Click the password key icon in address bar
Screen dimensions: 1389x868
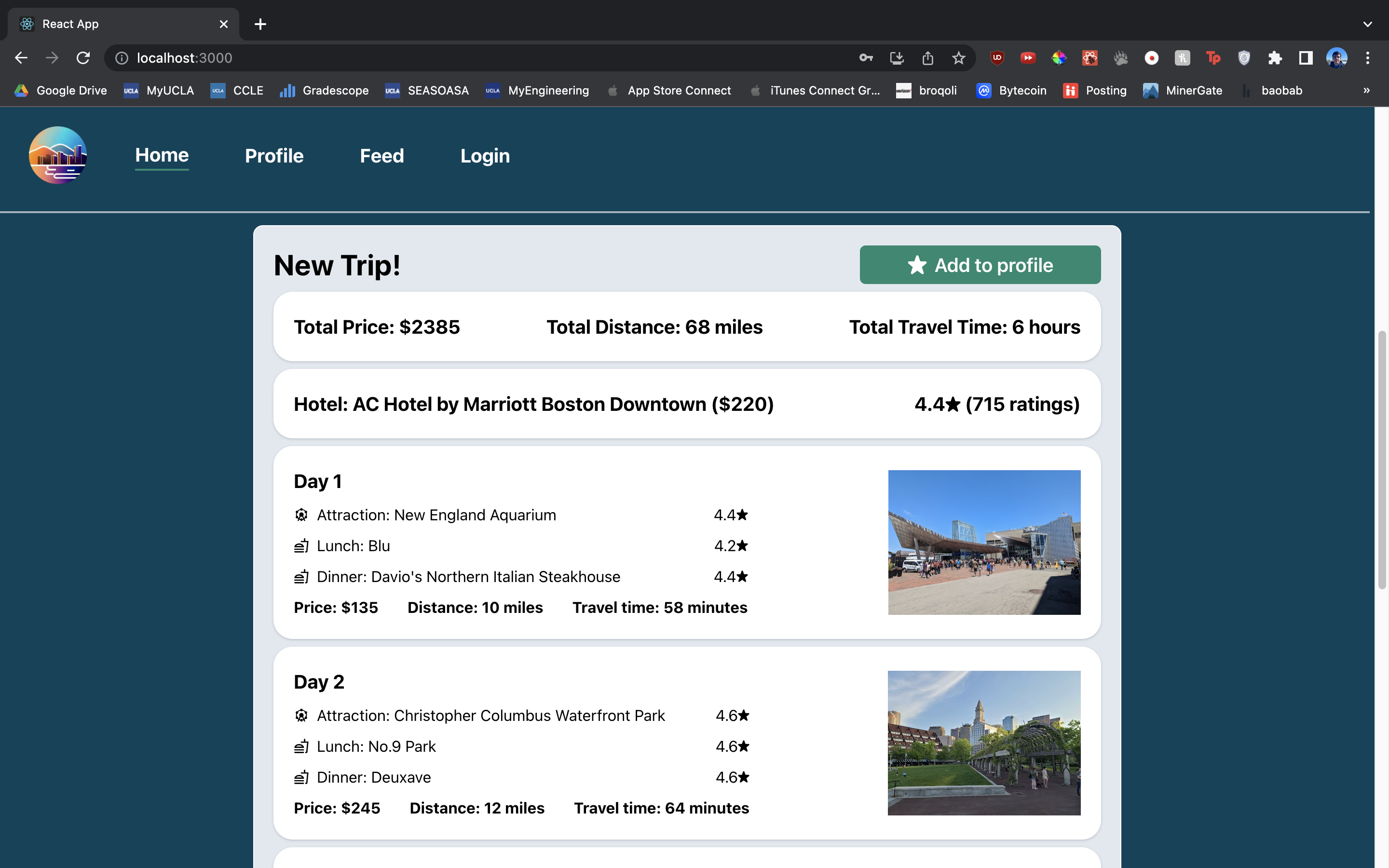(866, 58)
